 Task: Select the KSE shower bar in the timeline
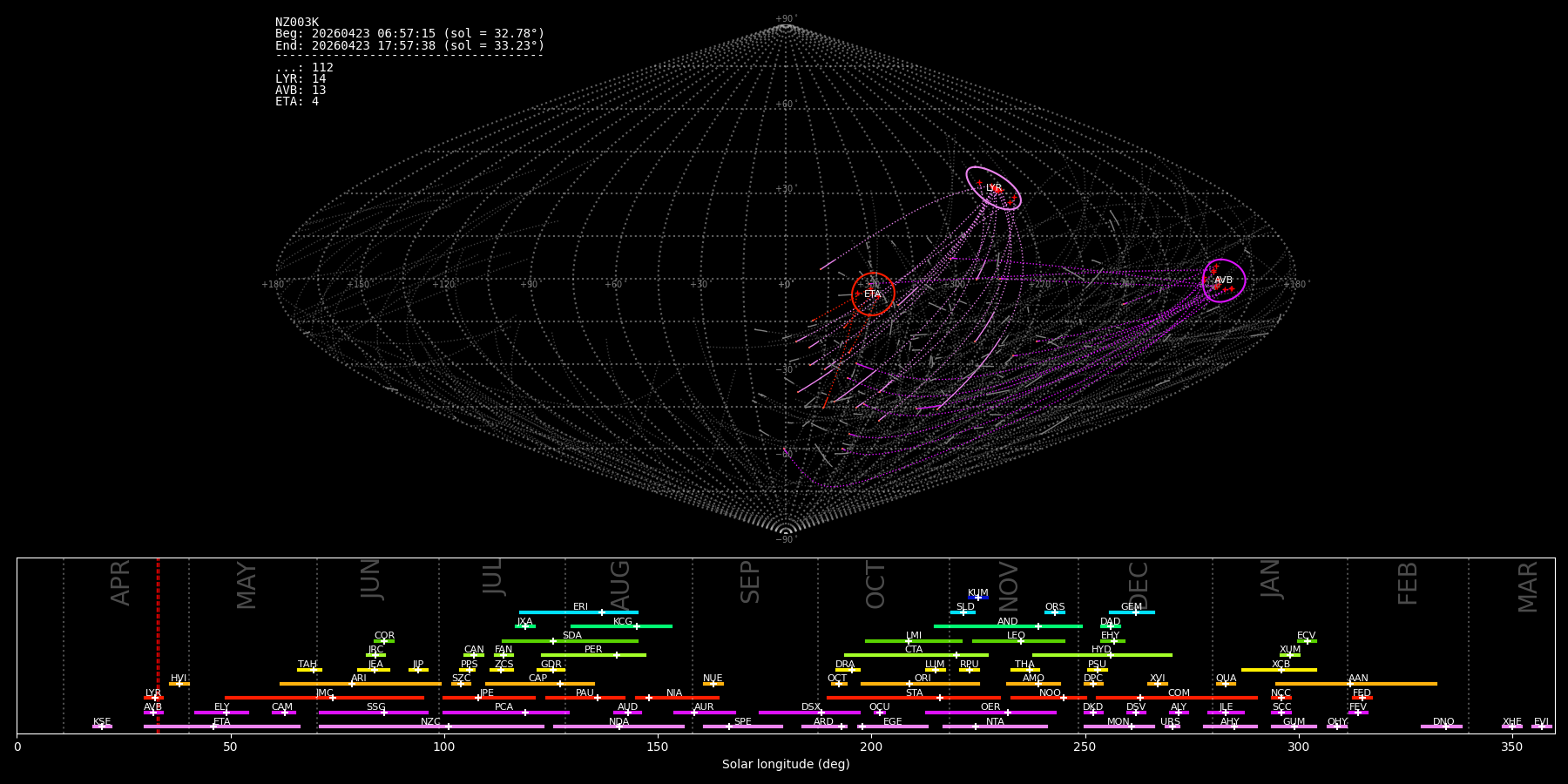pyautogui.click(x=102, y=727)
